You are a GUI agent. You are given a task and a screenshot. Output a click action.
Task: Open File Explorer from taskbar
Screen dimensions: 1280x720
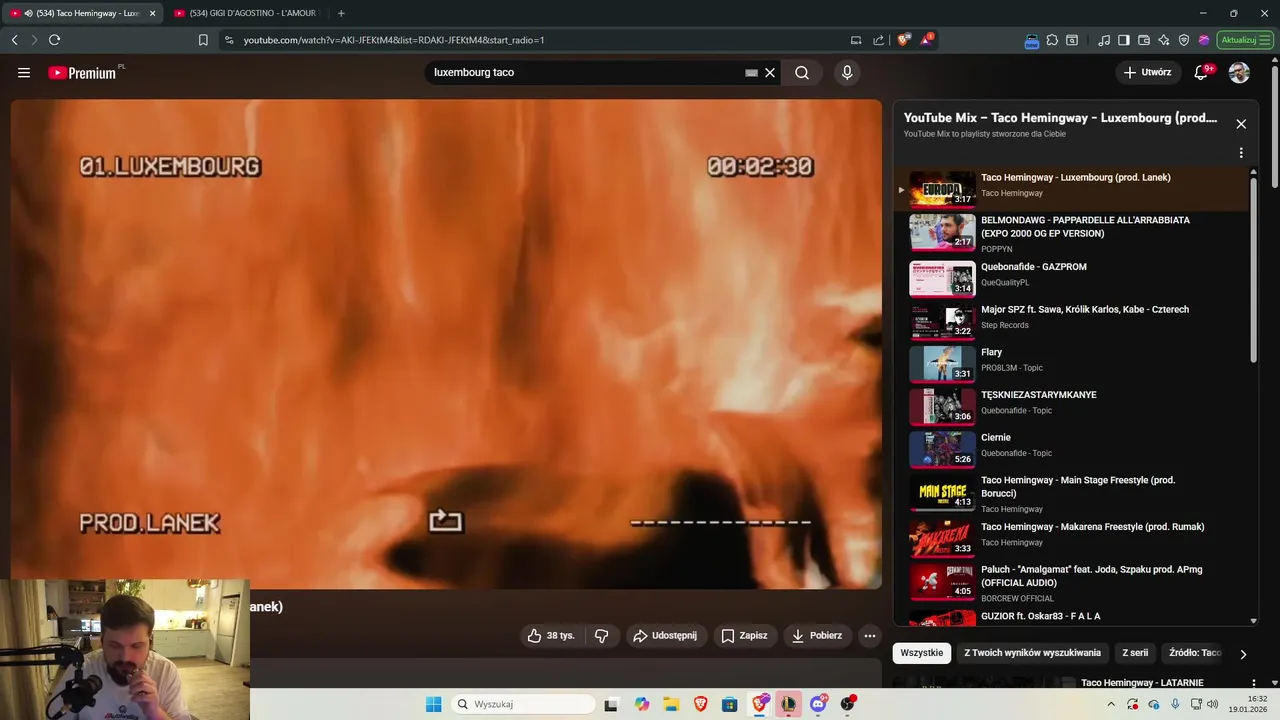671,704
